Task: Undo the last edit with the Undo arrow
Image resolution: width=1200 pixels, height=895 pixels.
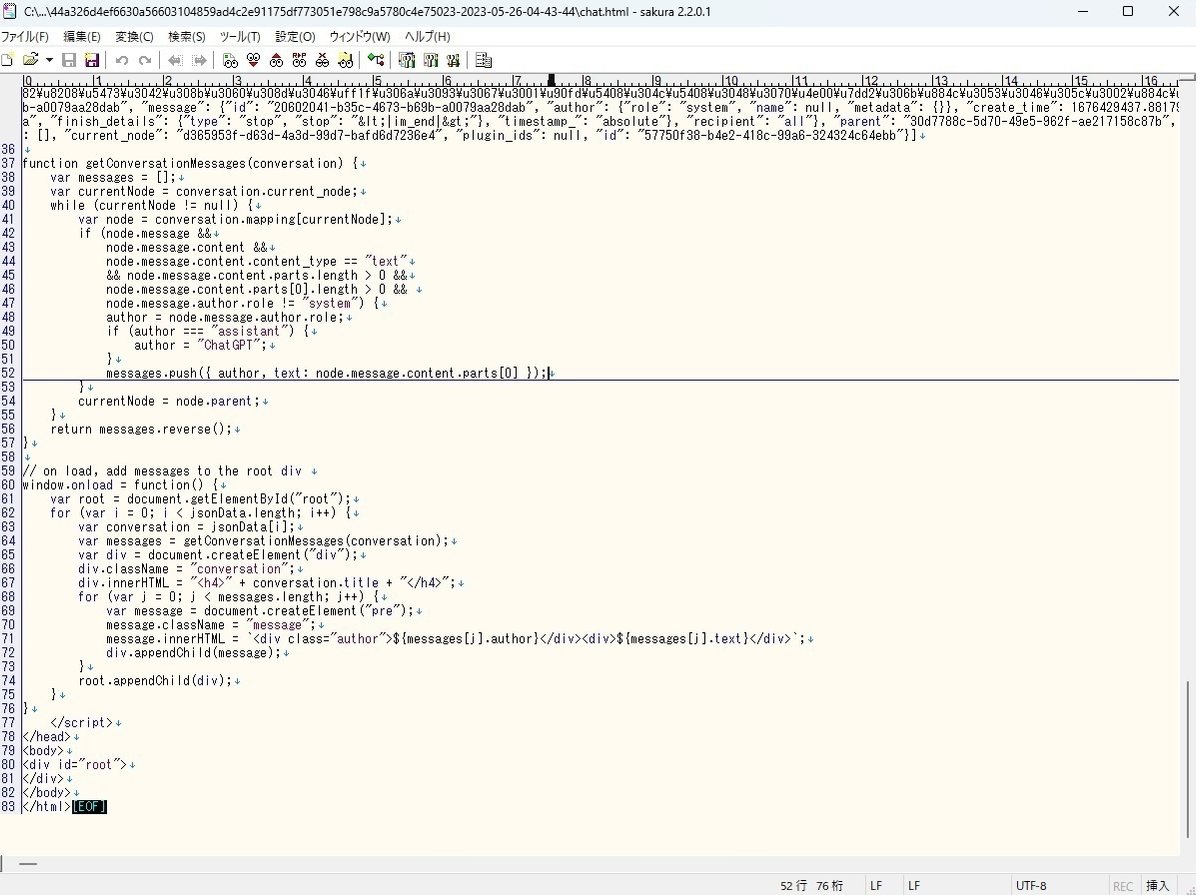Action: click(x=121, y=60)
